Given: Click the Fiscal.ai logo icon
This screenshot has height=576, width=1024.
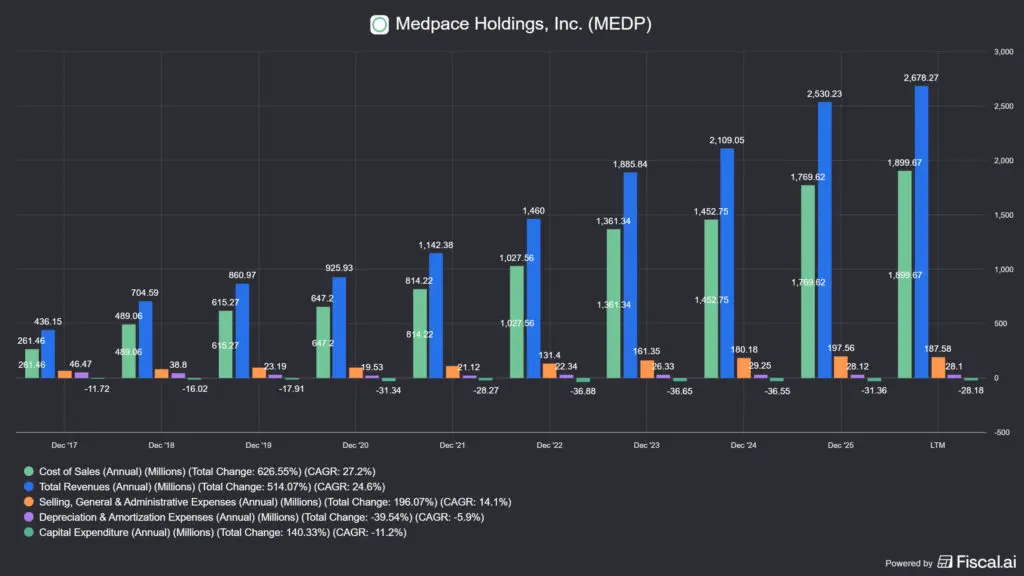Looking at the screenshot, I should [945, 562].
